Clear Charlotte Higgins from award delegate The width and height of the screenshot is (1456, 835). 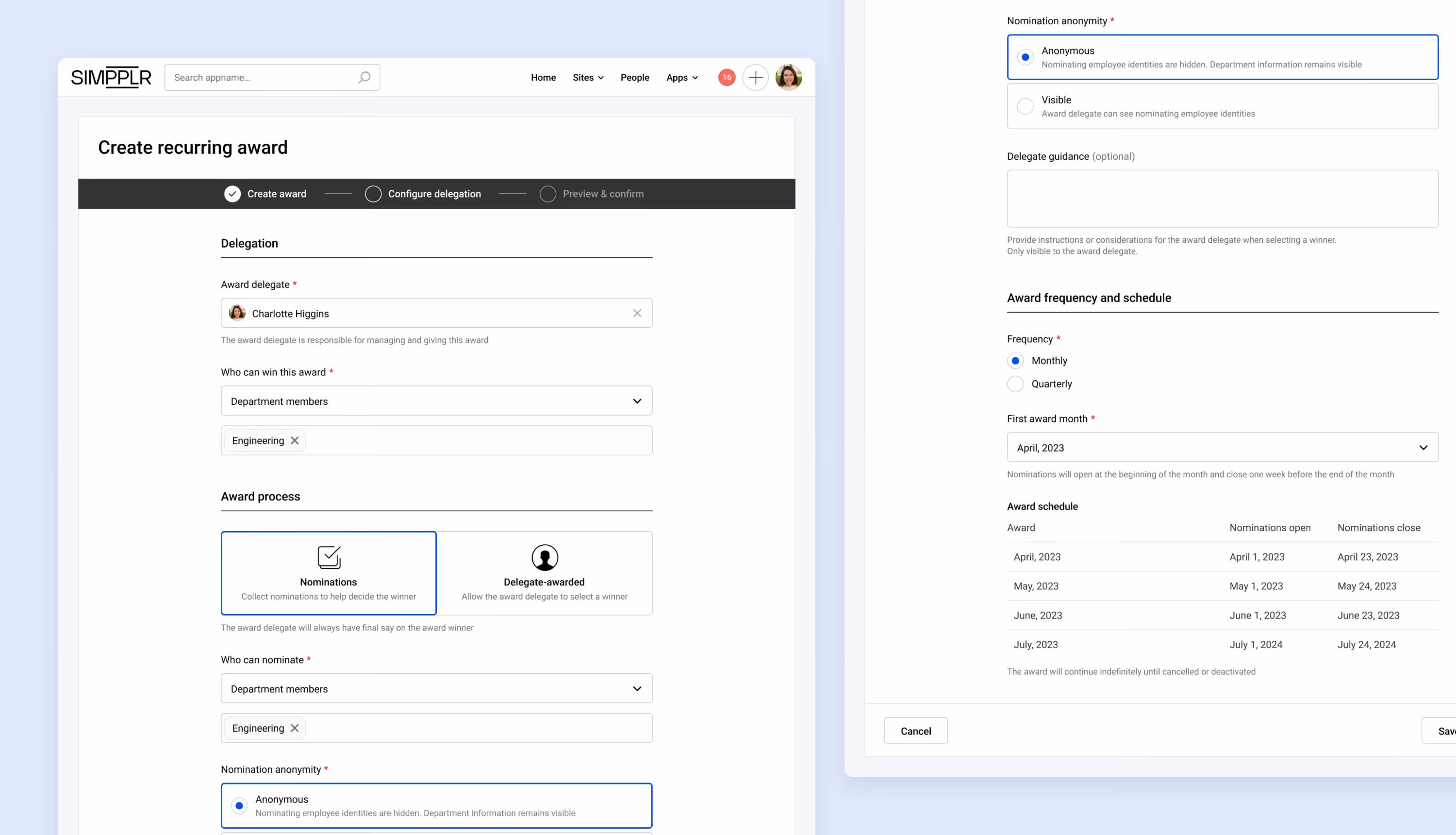637,313
